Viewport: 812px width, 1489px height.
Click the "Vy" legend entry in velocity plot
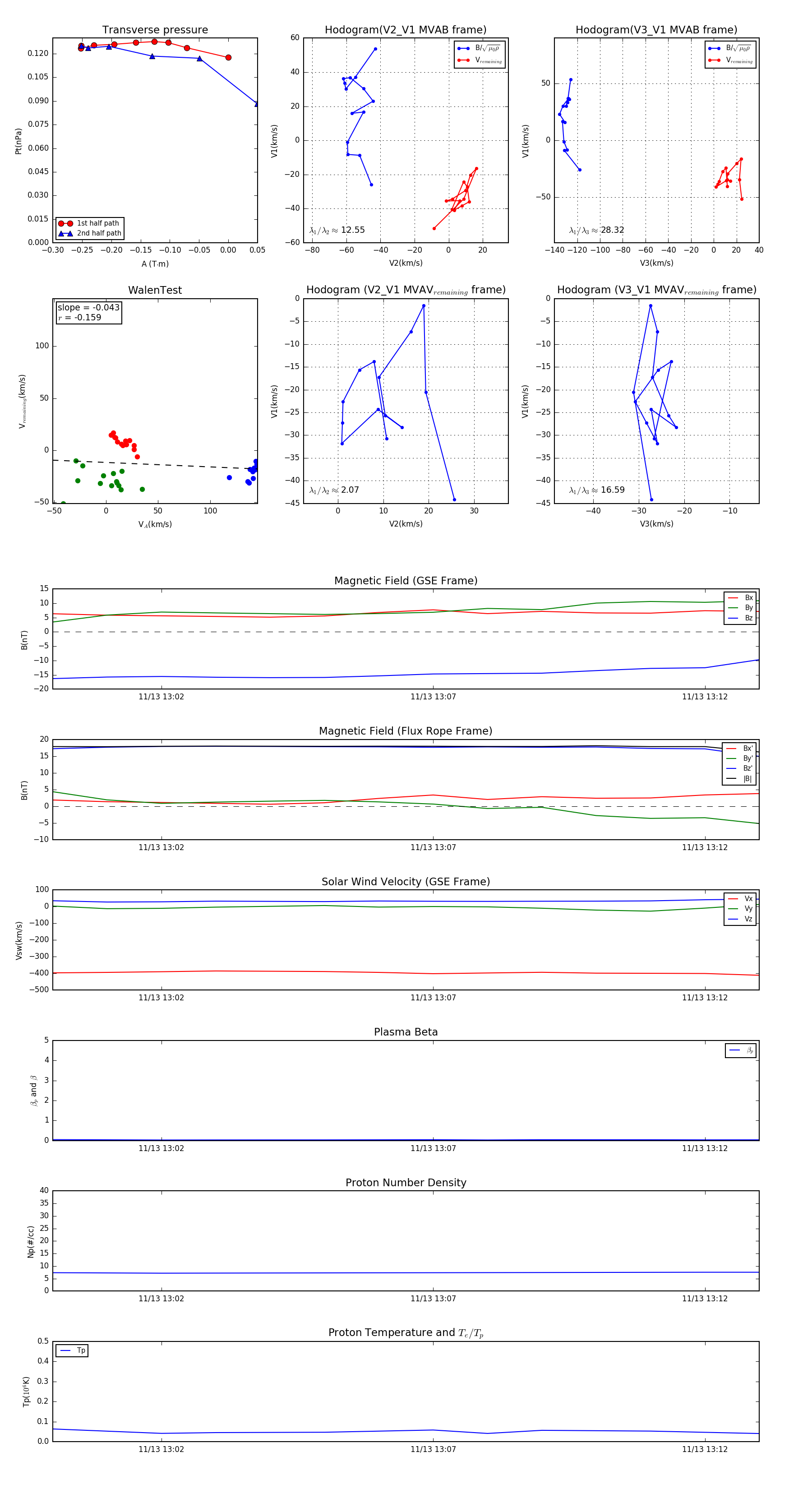coord(740,909)
